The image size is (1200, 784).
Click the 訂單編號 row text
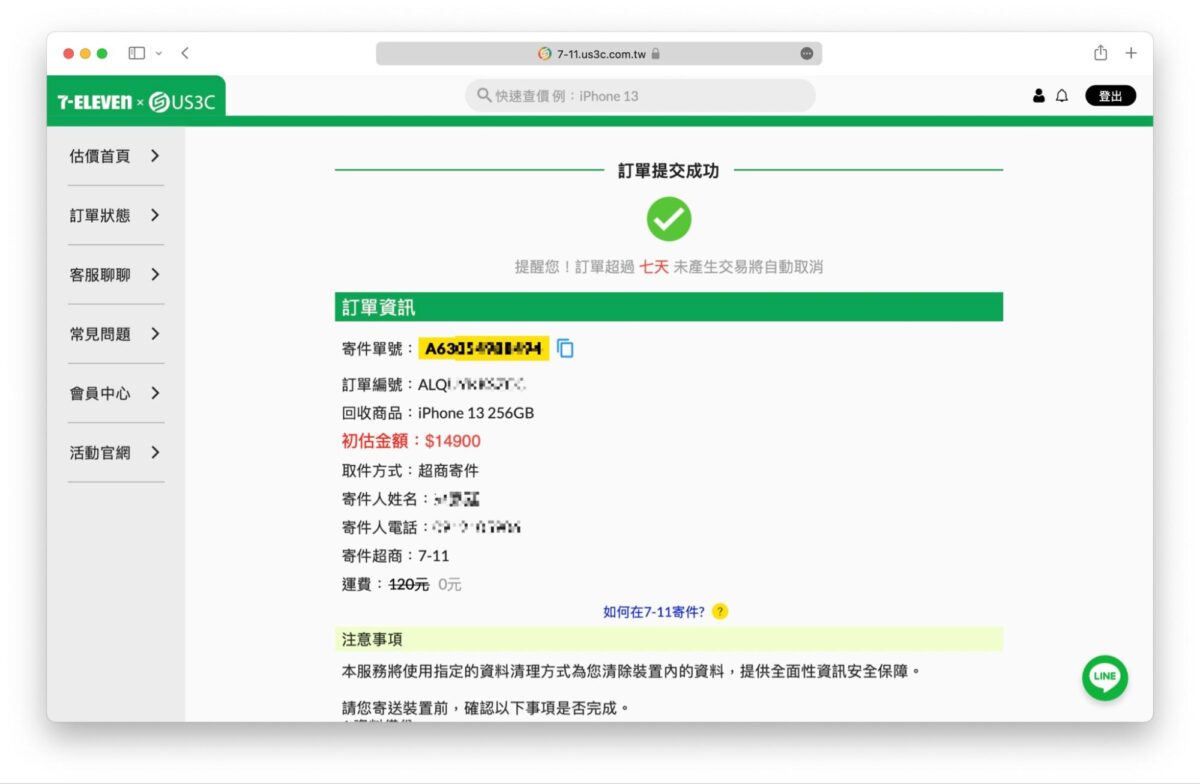point(434,385)
